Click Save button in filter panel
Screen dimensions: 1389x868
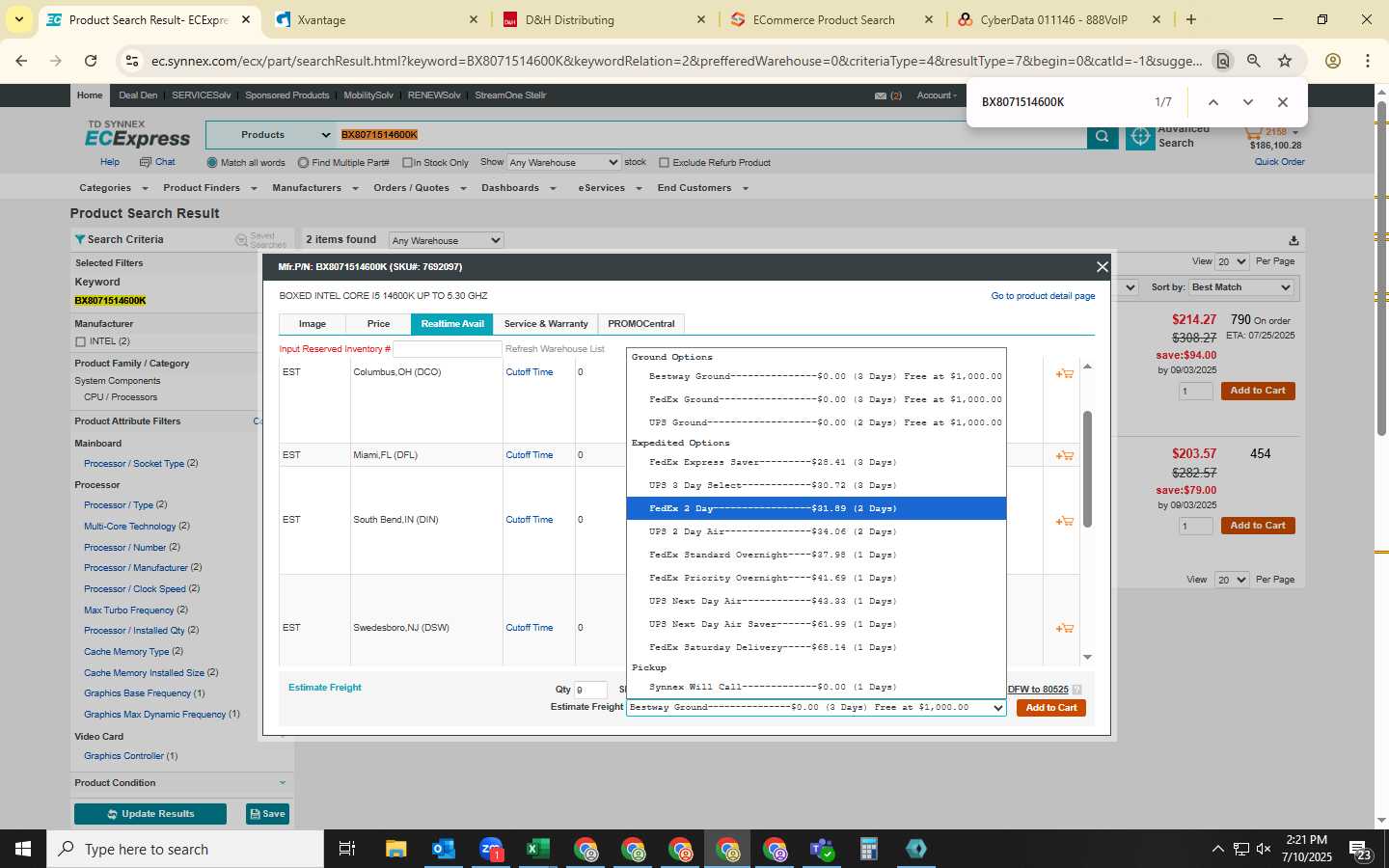click(x=267, y=814)
